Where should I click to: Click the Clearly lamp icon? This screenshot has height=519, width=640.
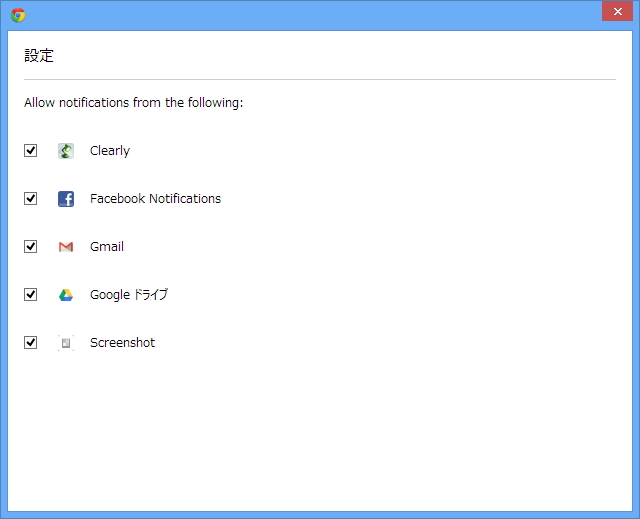(66, 151)
